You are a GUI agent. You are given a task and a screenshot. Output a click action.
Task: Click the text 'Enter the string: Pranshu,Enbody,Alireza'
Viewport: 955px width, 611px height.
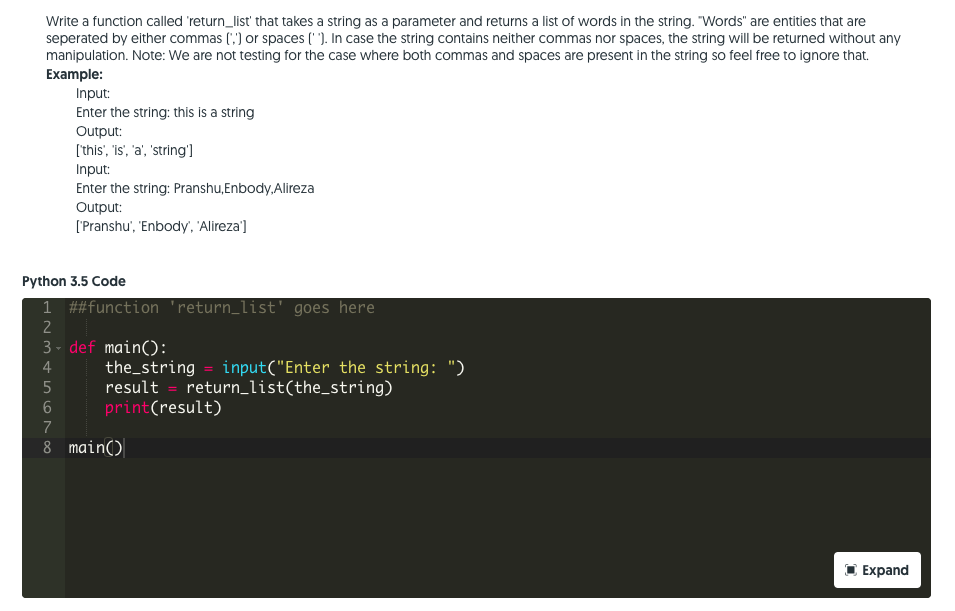[x=195, y=188]
